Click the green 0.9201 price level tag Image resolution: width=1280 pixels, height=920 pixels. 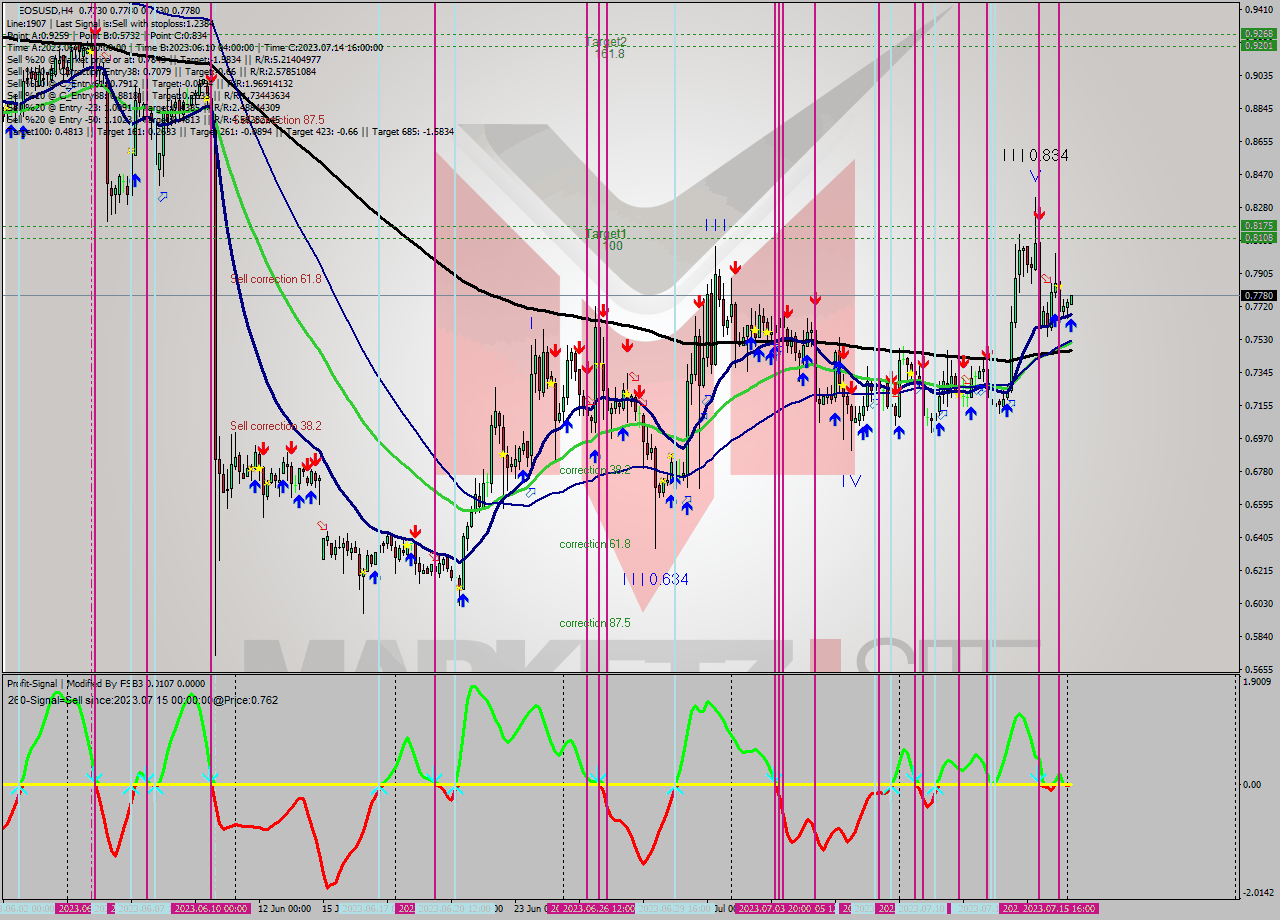(x=1258, y=45)
